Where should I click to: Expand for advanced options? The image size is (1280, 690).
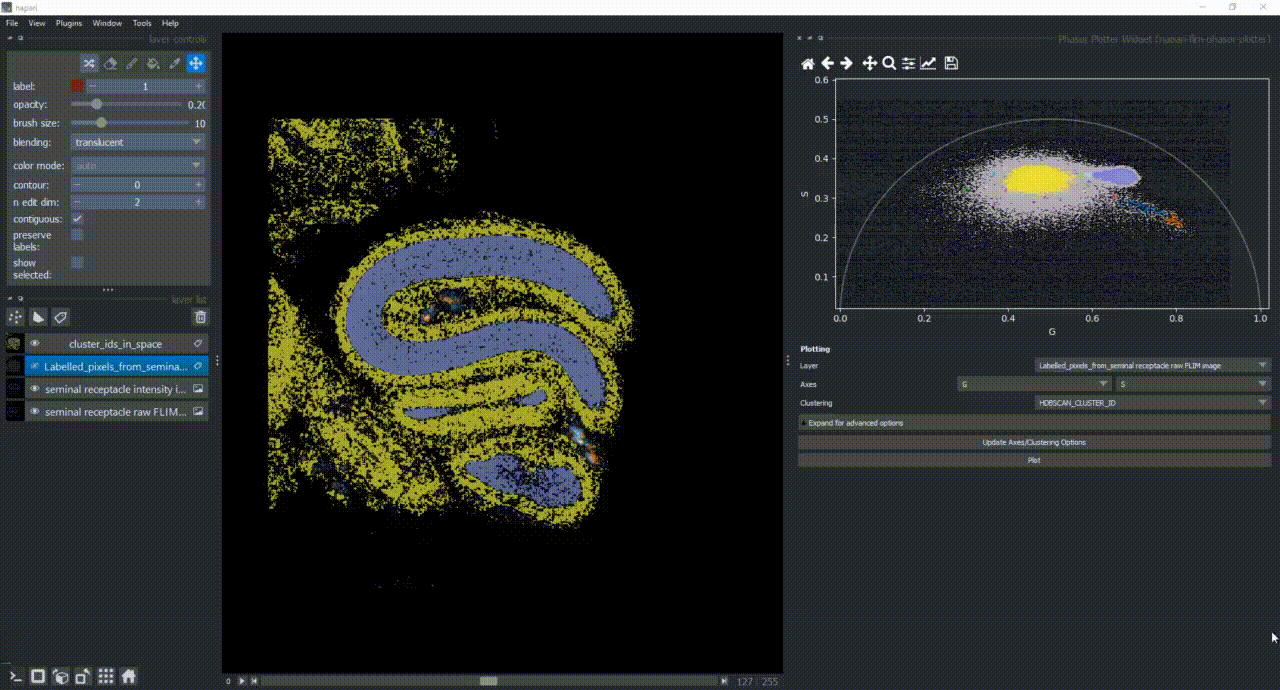click(1034, 423)
